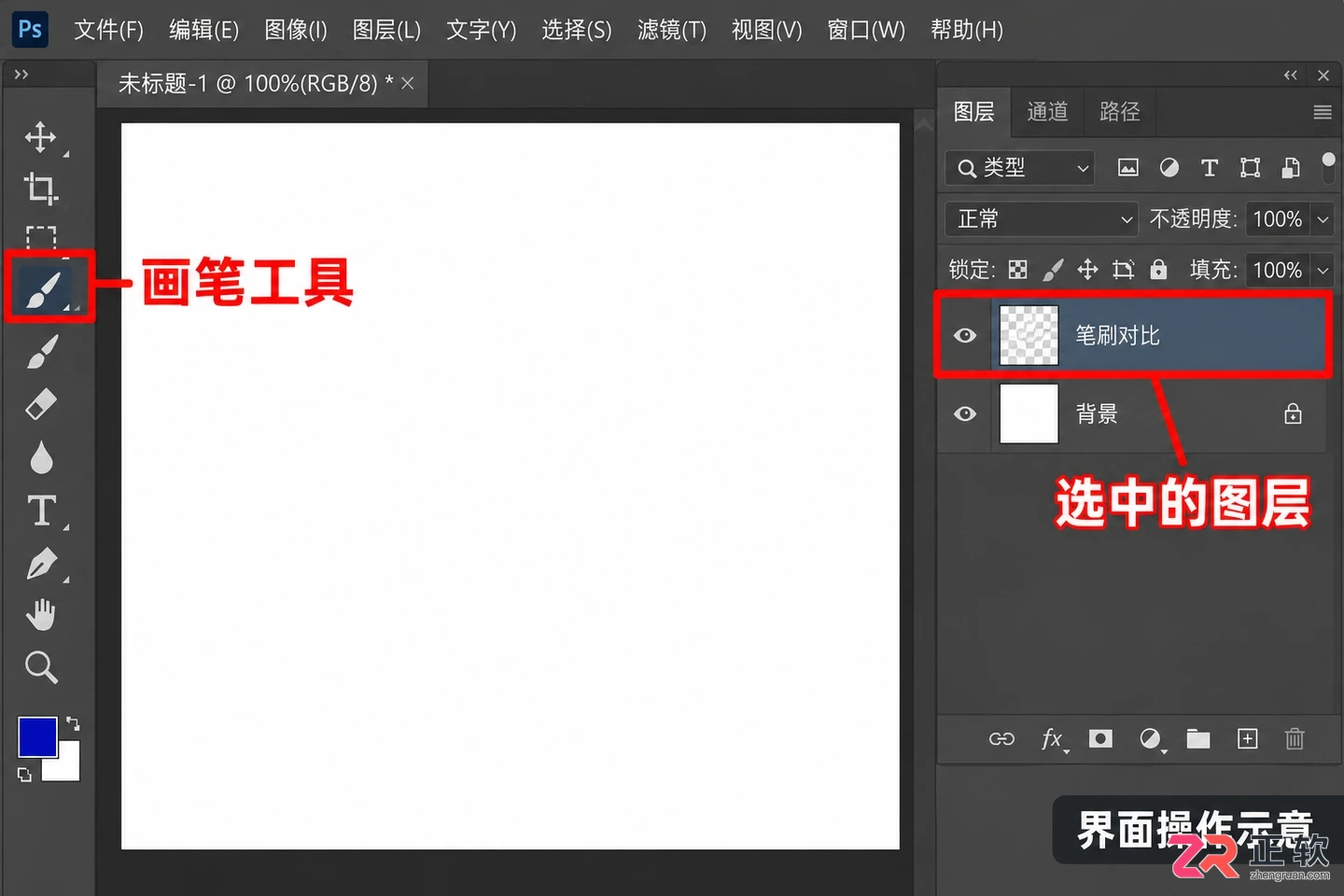Open the 类型 filter dropdown
This screenshot has width=1344, height=896.
[x=1020, y=168]
